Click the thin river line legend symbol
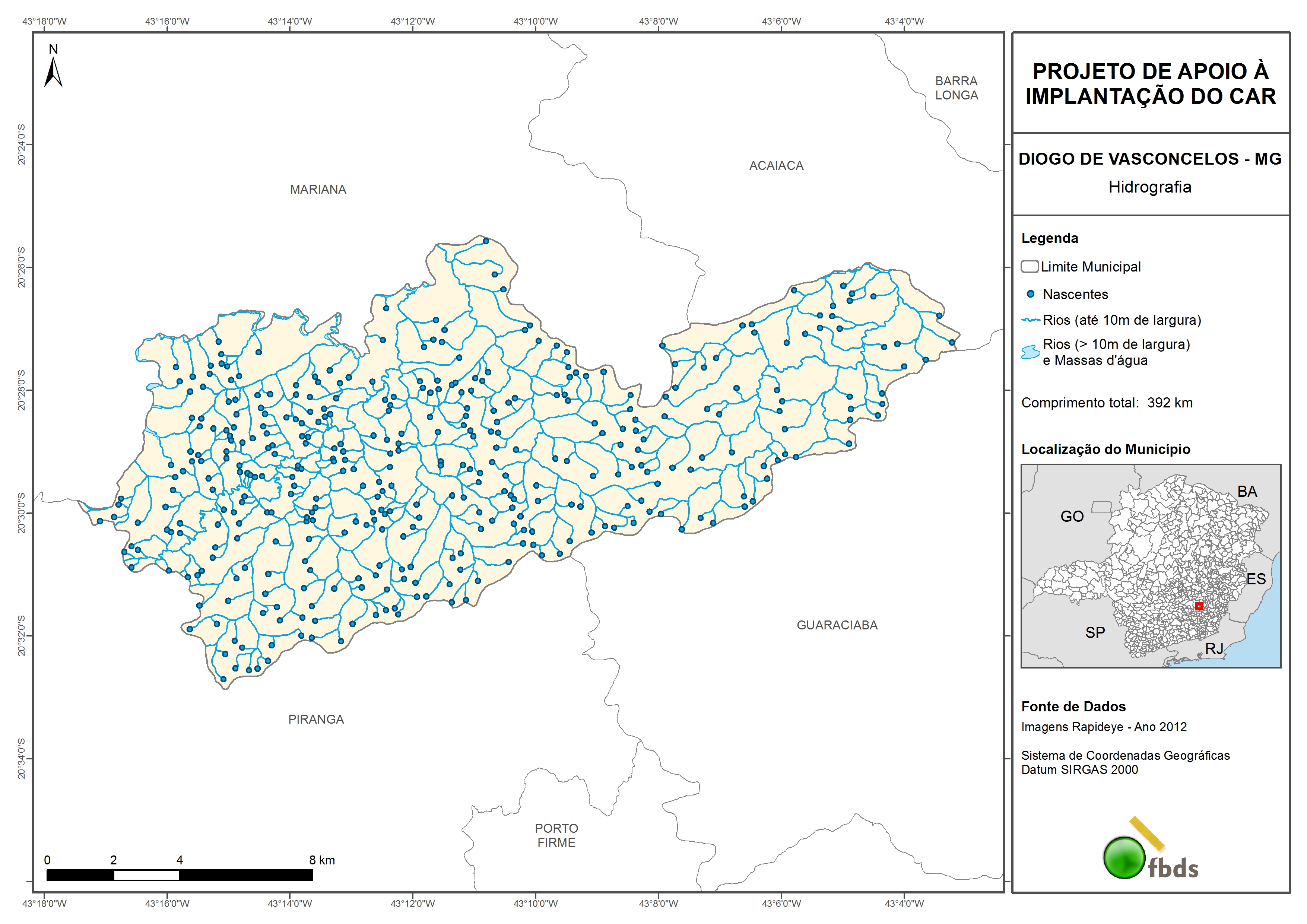This screenshot has width=1307, height=924. point(1031,320)
